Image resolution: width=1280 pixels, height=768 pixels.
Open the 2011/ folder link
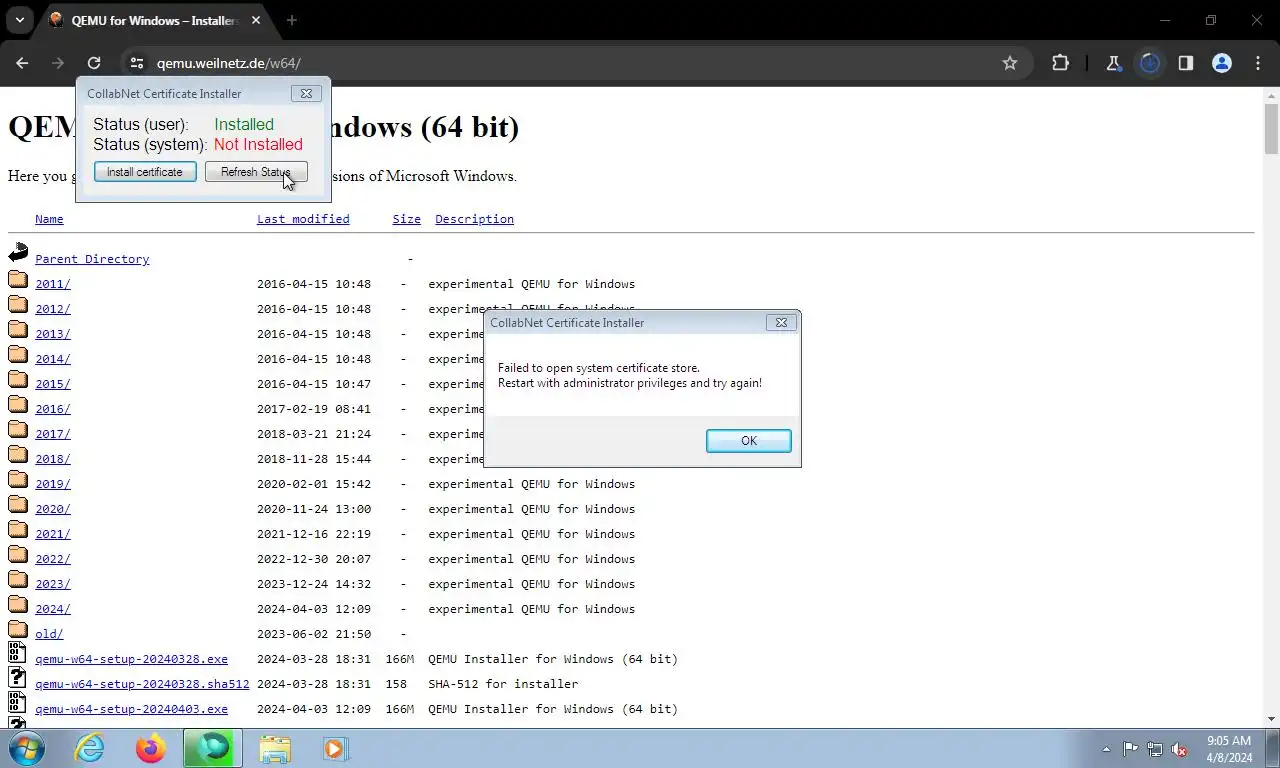(53, 284)
